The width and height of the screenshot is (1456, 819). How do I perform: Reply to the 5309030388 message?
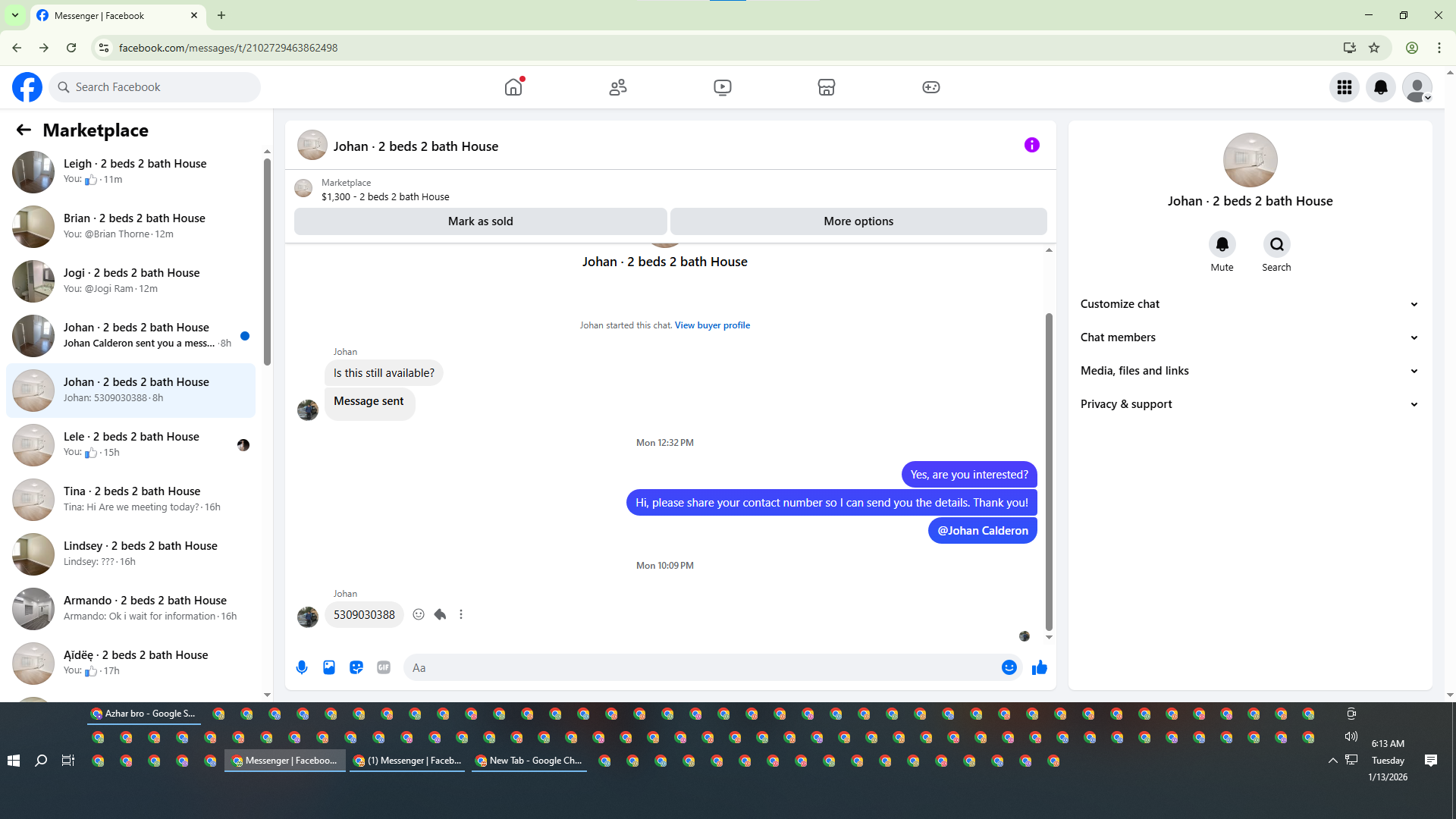pyautogui.click(x=440, y=614)
